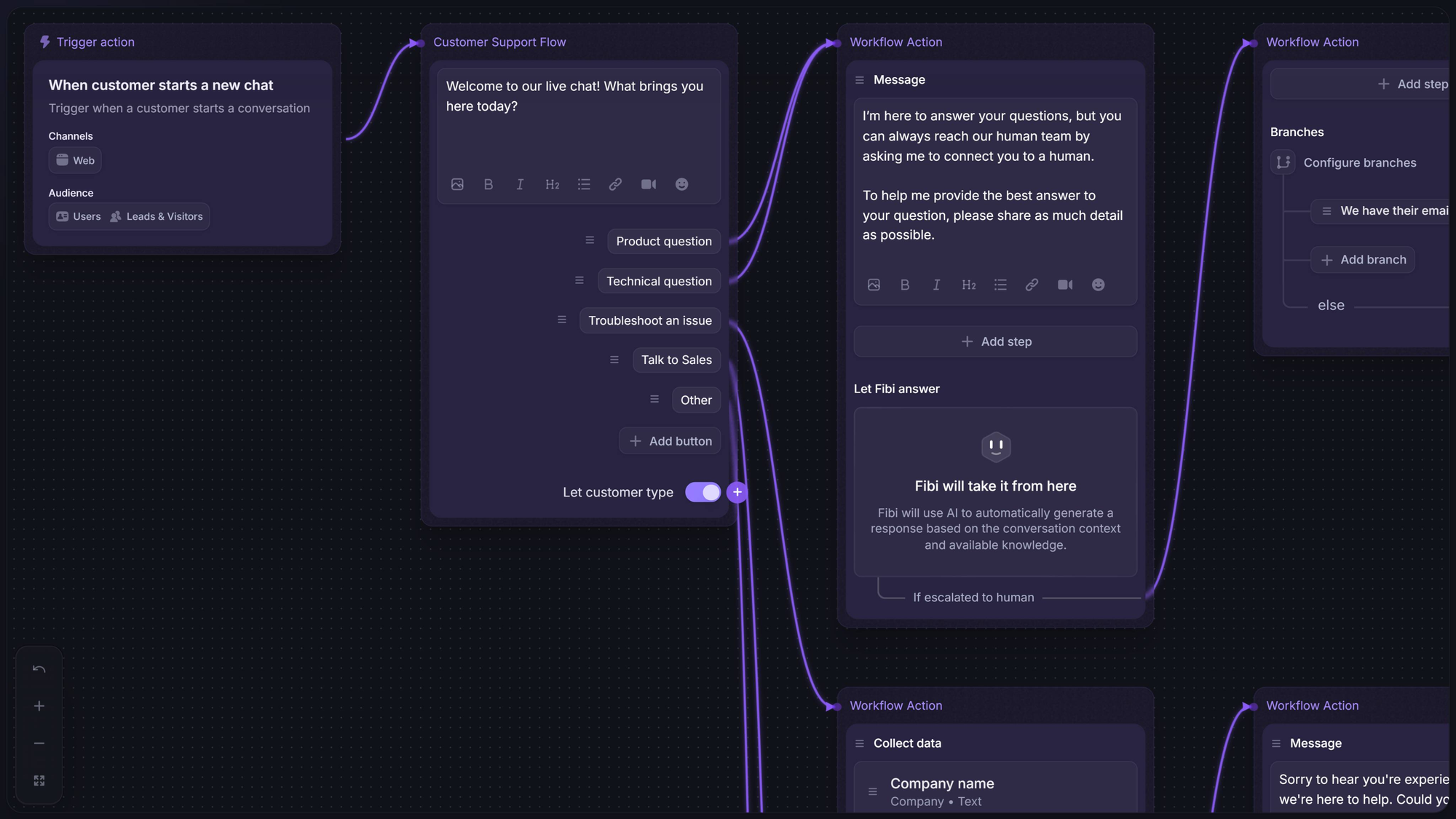Insert image in Workflow Action message editor

874,285
